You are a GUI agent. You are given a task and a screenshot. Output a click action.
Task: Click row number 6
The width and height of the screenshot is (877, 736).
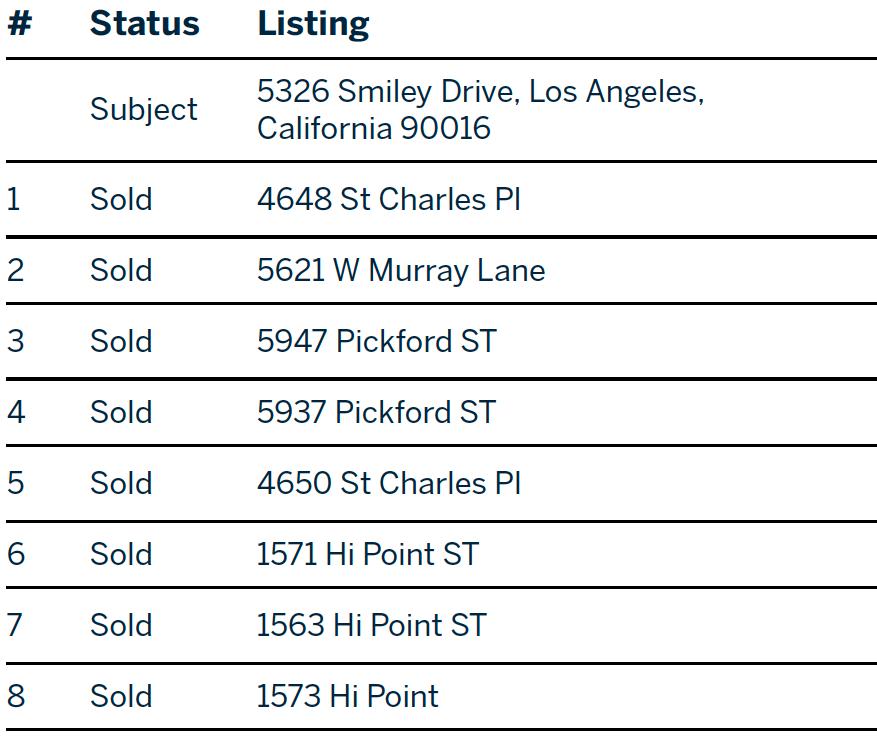[15, 554]
